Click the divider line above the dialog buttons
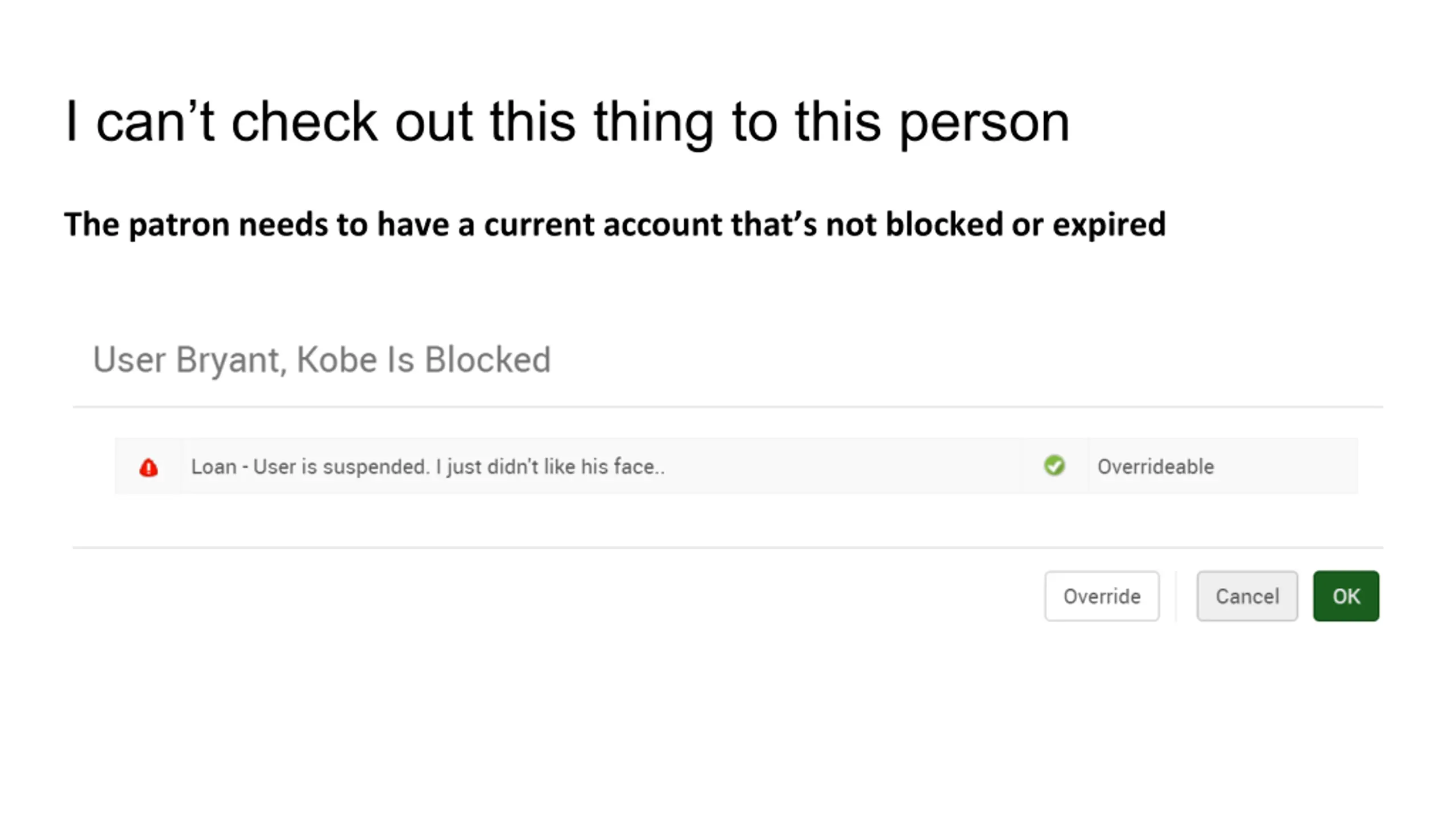 coord(728,548)
